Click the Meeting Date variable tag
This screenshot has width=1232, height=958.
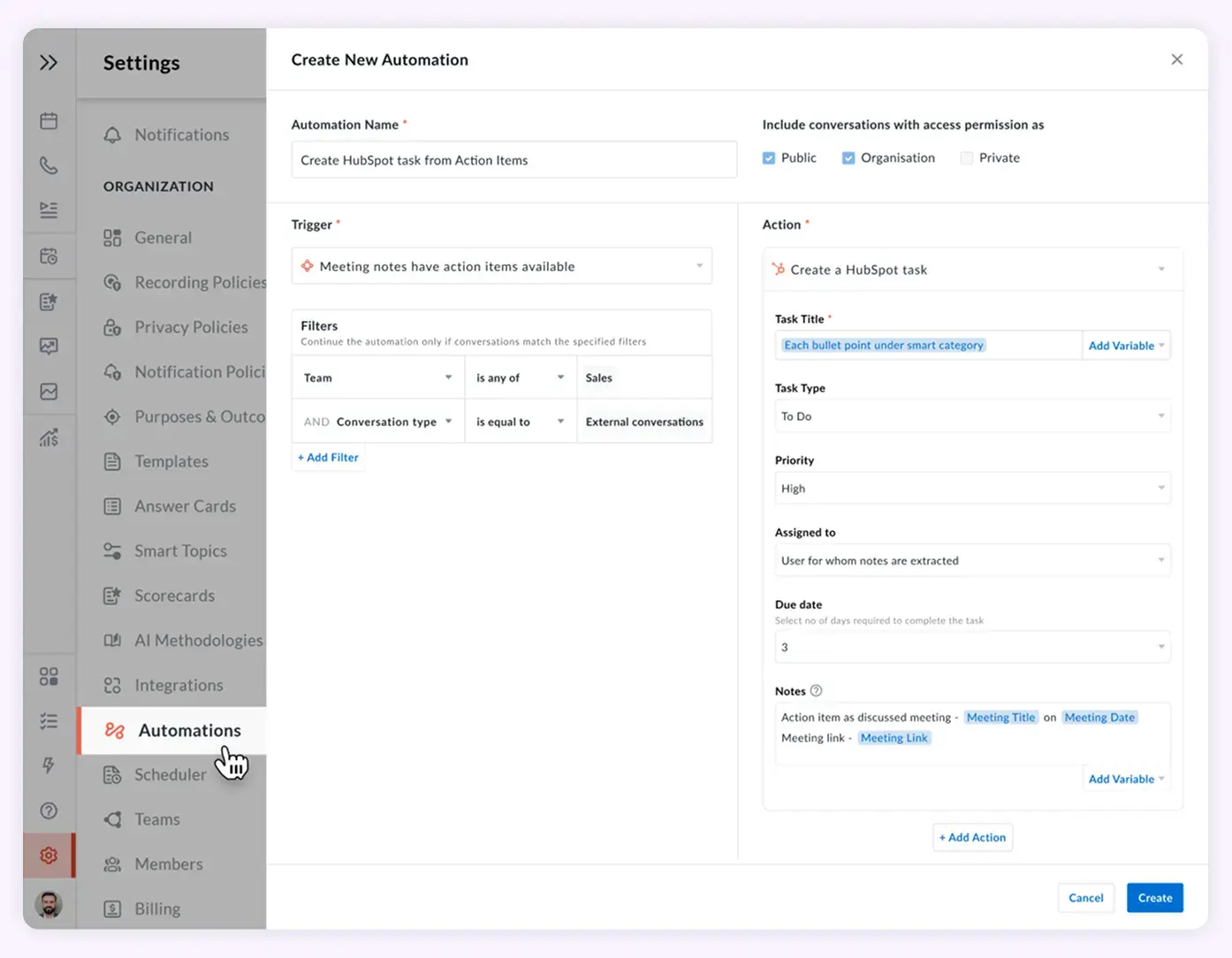coord(1099,718)
